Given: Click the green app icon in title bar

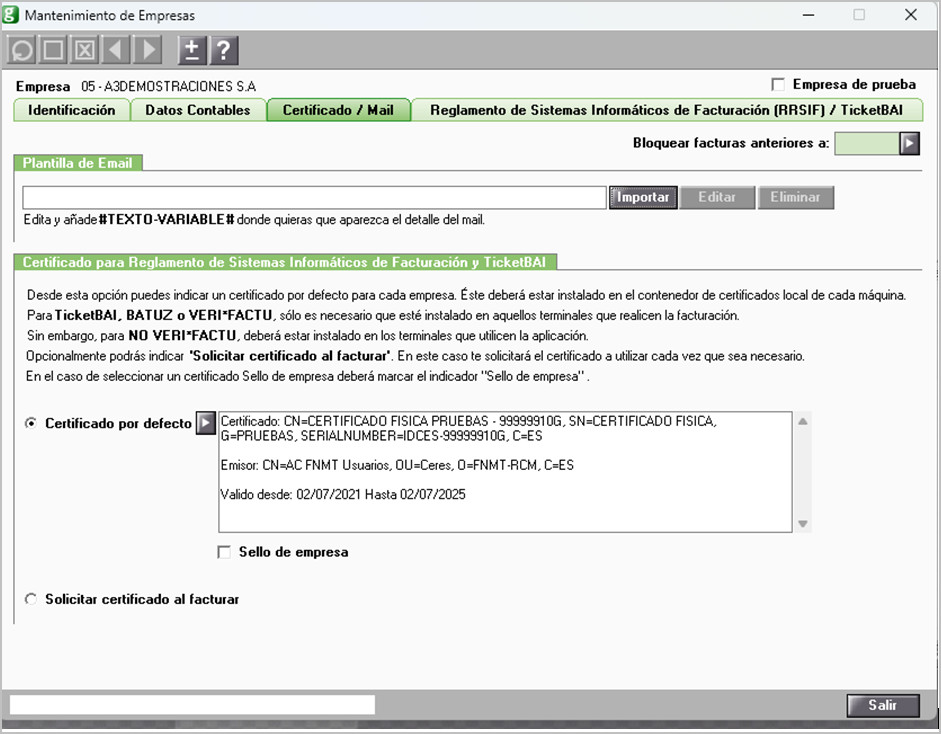Looking at the screenshot, I should tap(11, 14).
